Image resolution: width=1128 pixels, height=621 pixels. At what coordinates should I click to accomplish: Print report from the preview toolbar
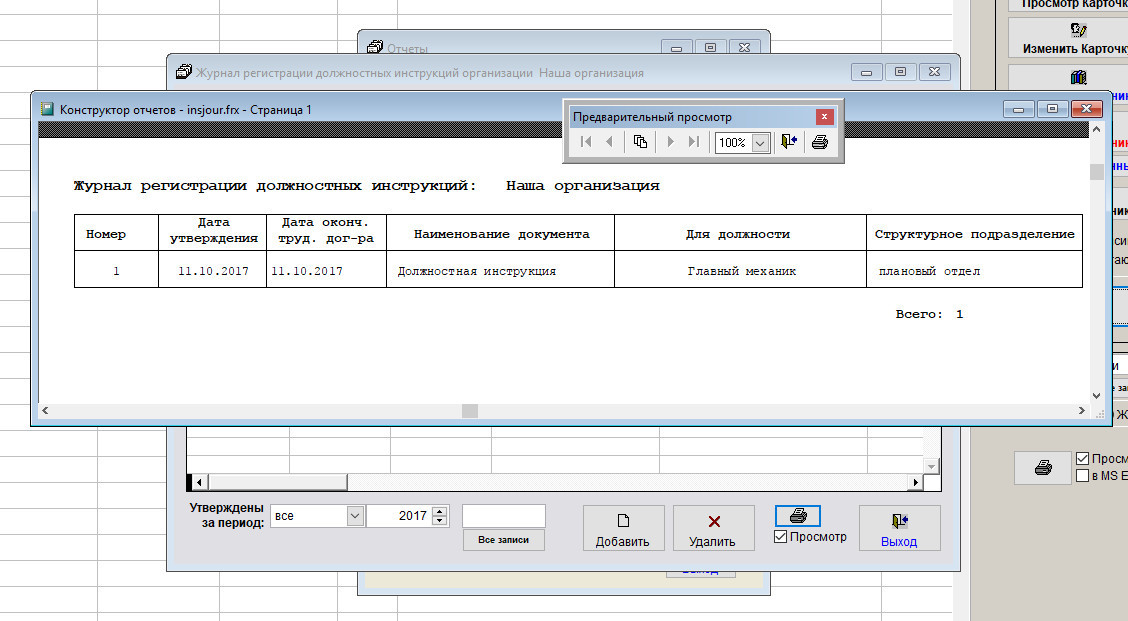pos(820,142)
